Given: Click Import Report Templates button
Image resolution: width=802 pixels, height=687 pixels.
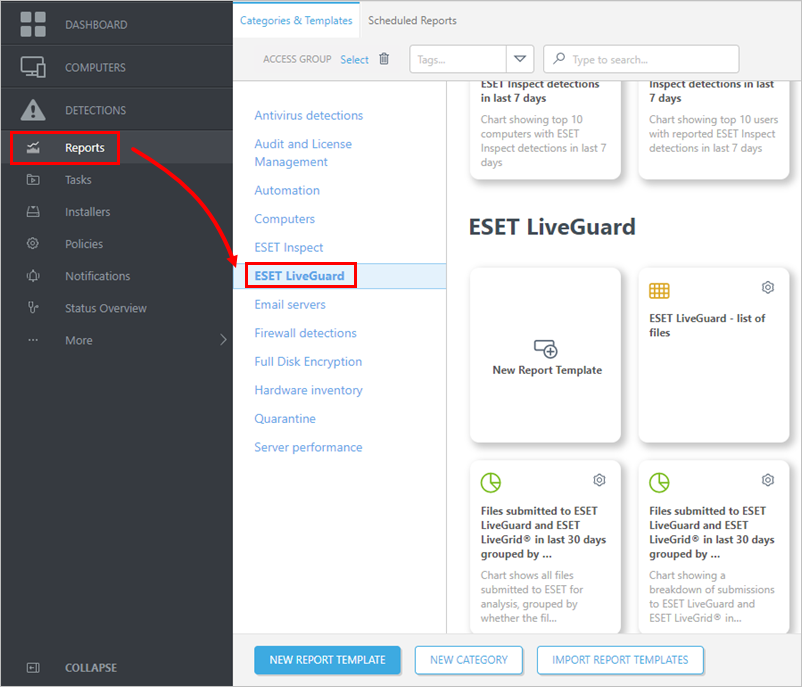Looking at the screenshot, I should (x=620, y=660).
